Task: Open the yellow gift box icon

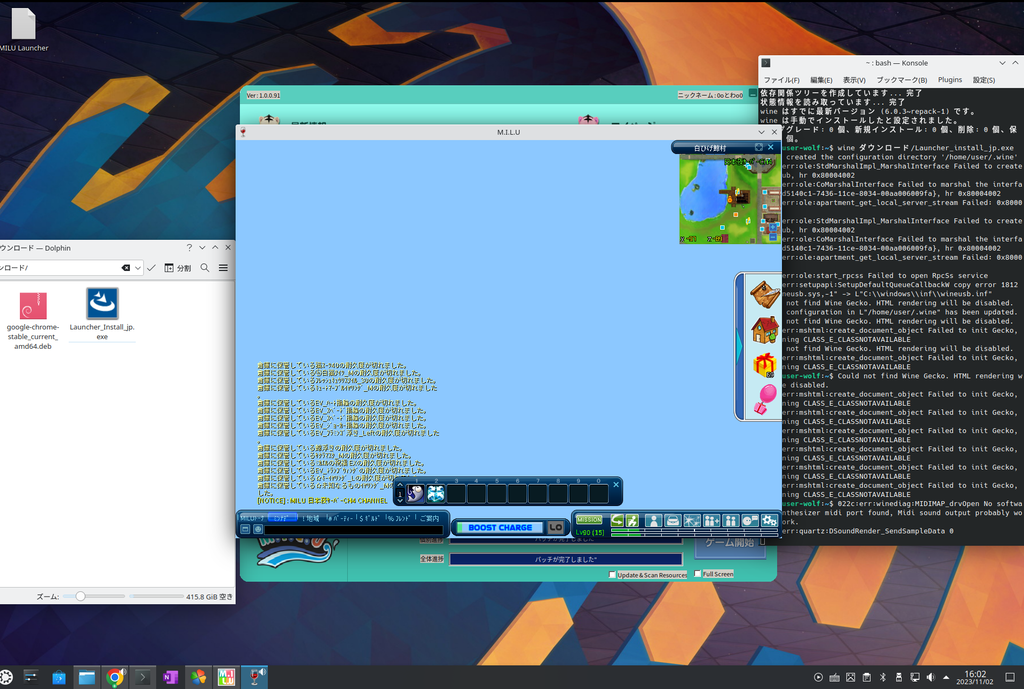Action: pyautogui.click(x=764, y=364)
